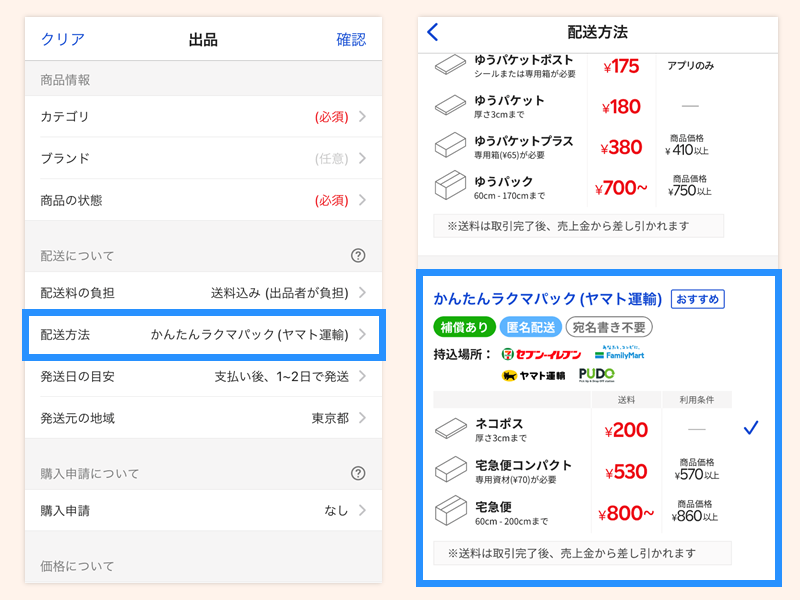Click the 出品 screen title
This screenshot has height=600, width=800.
(x=203, y=39)
